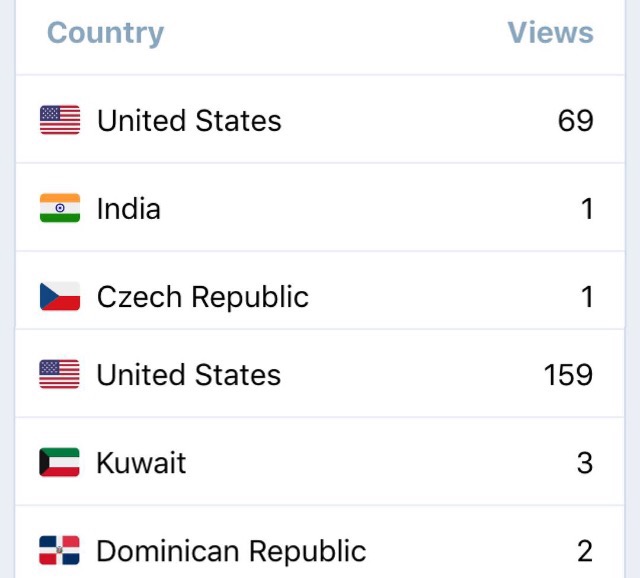Click Dominican Republic's view count of 2
640x578 pixels.
pyautogui.click(x=585, y=551)
